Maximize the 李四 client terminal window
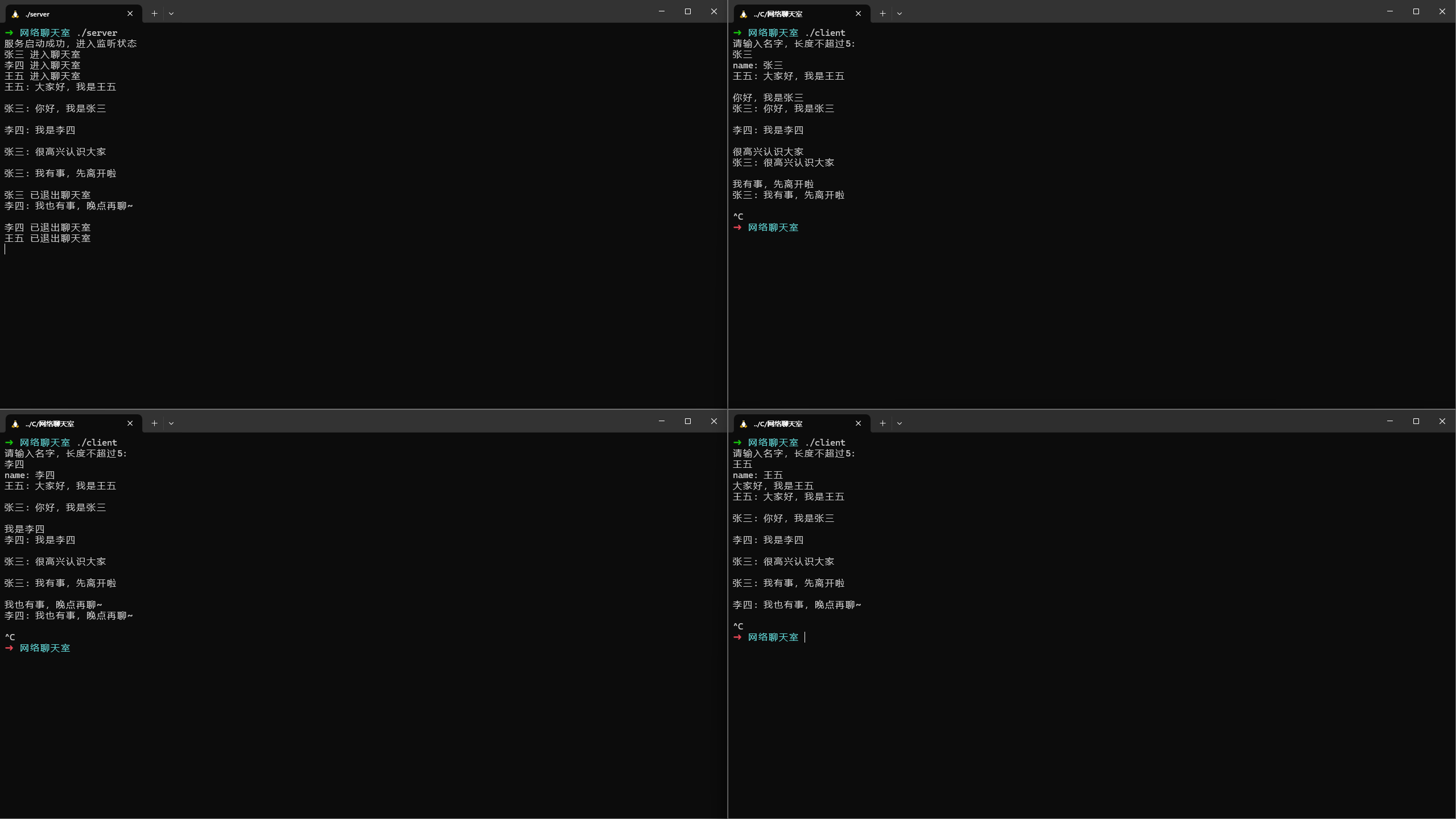The height and width of the screenshot is (819, 1456). click(688, 421)
